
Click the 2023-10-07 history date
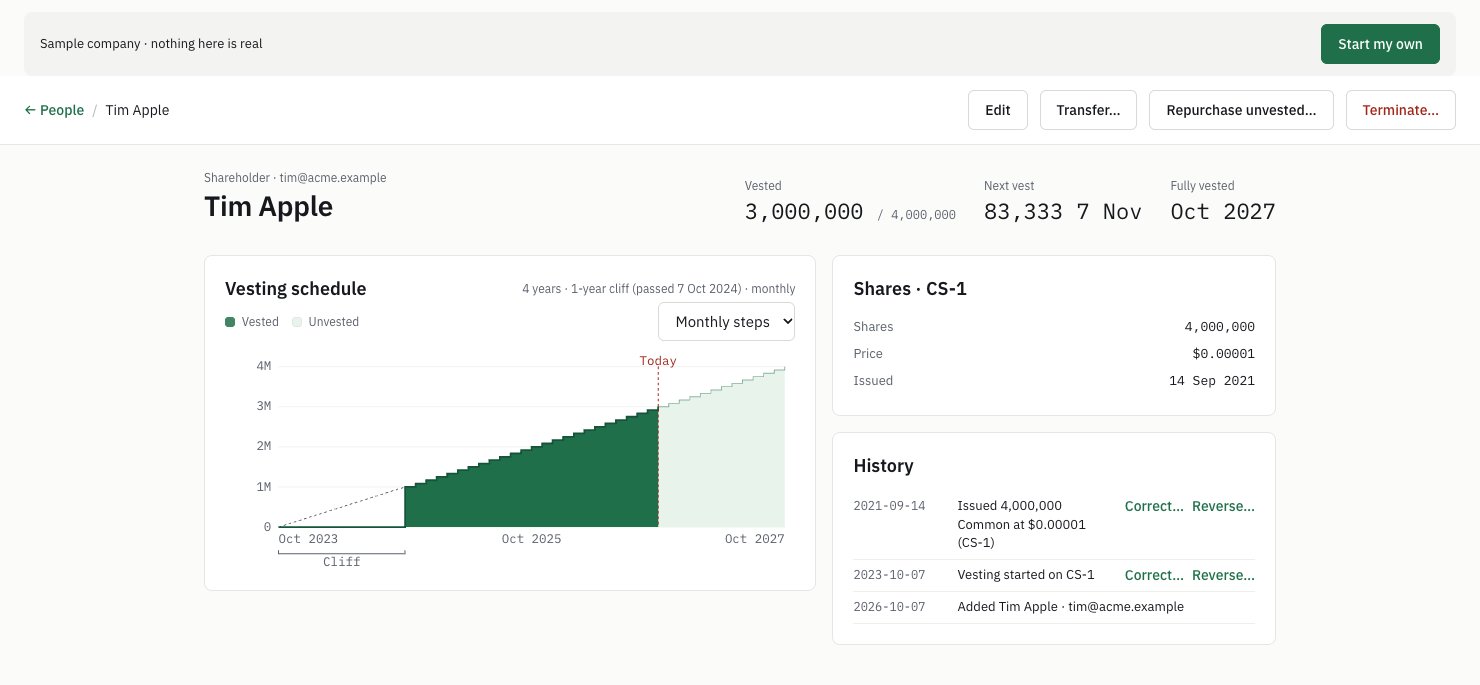(889, 575)
